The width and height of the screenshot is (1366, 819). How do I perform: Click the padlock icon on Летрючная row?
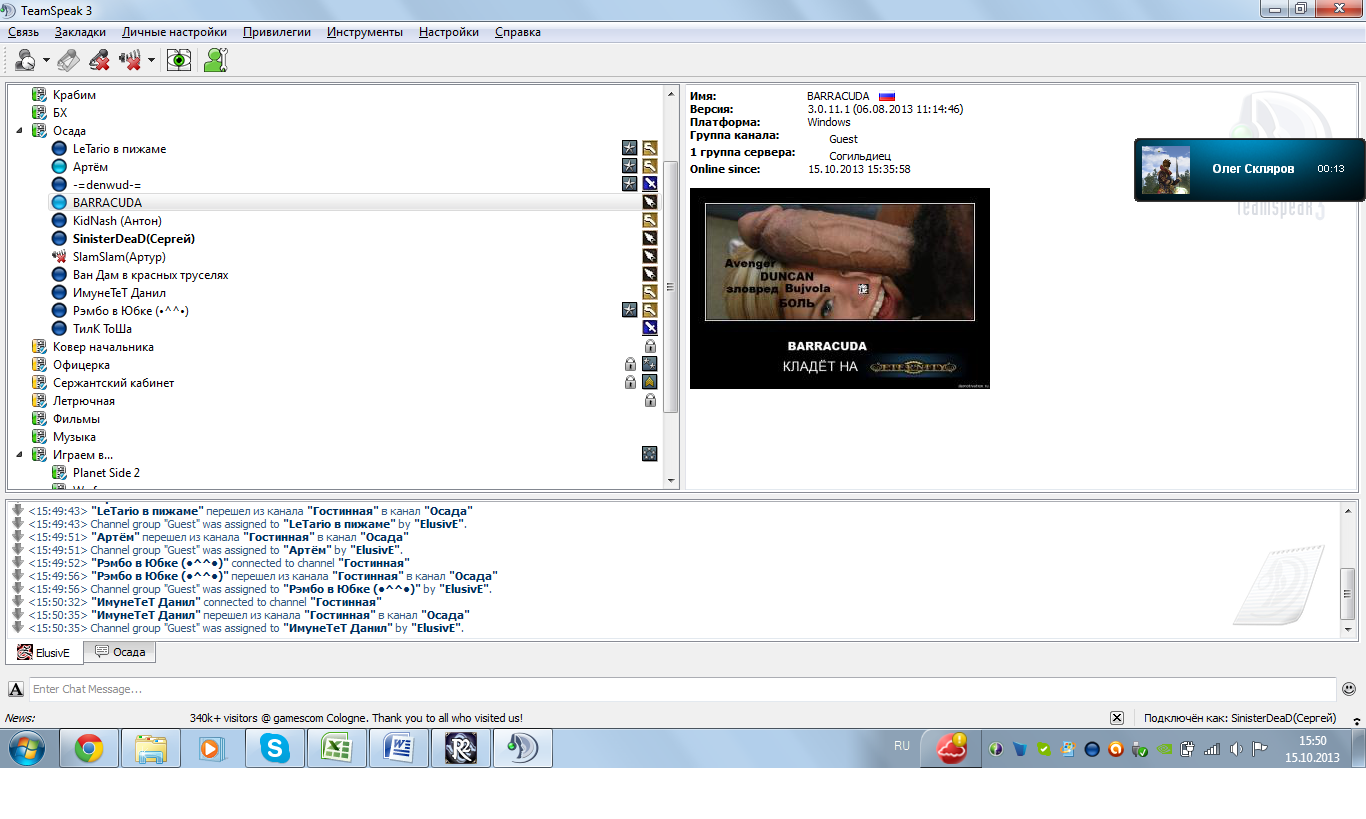pos(650,400)
